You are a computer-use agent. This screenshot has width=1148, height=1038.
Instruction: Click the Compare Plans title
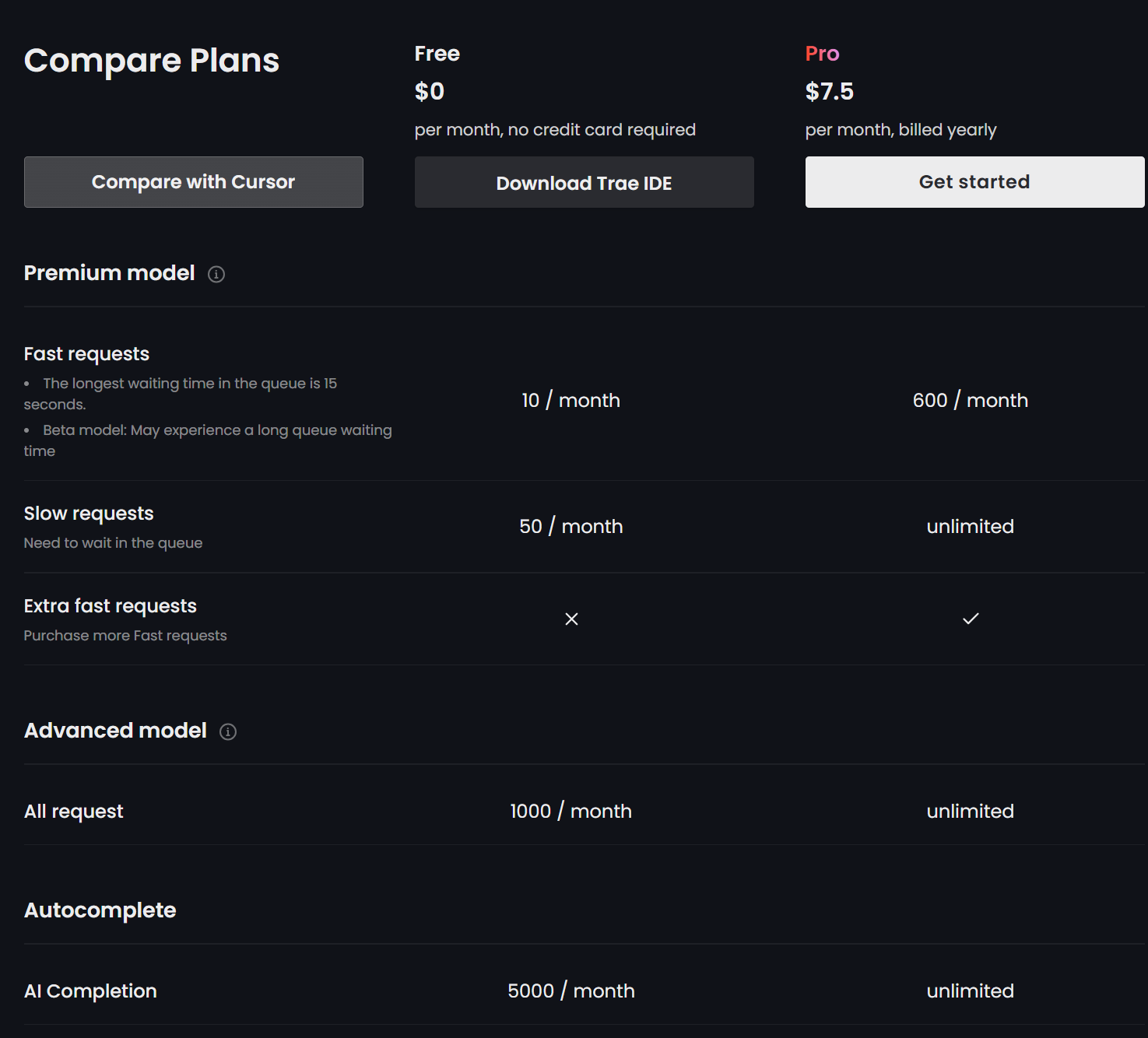click(x=152, y=61)
